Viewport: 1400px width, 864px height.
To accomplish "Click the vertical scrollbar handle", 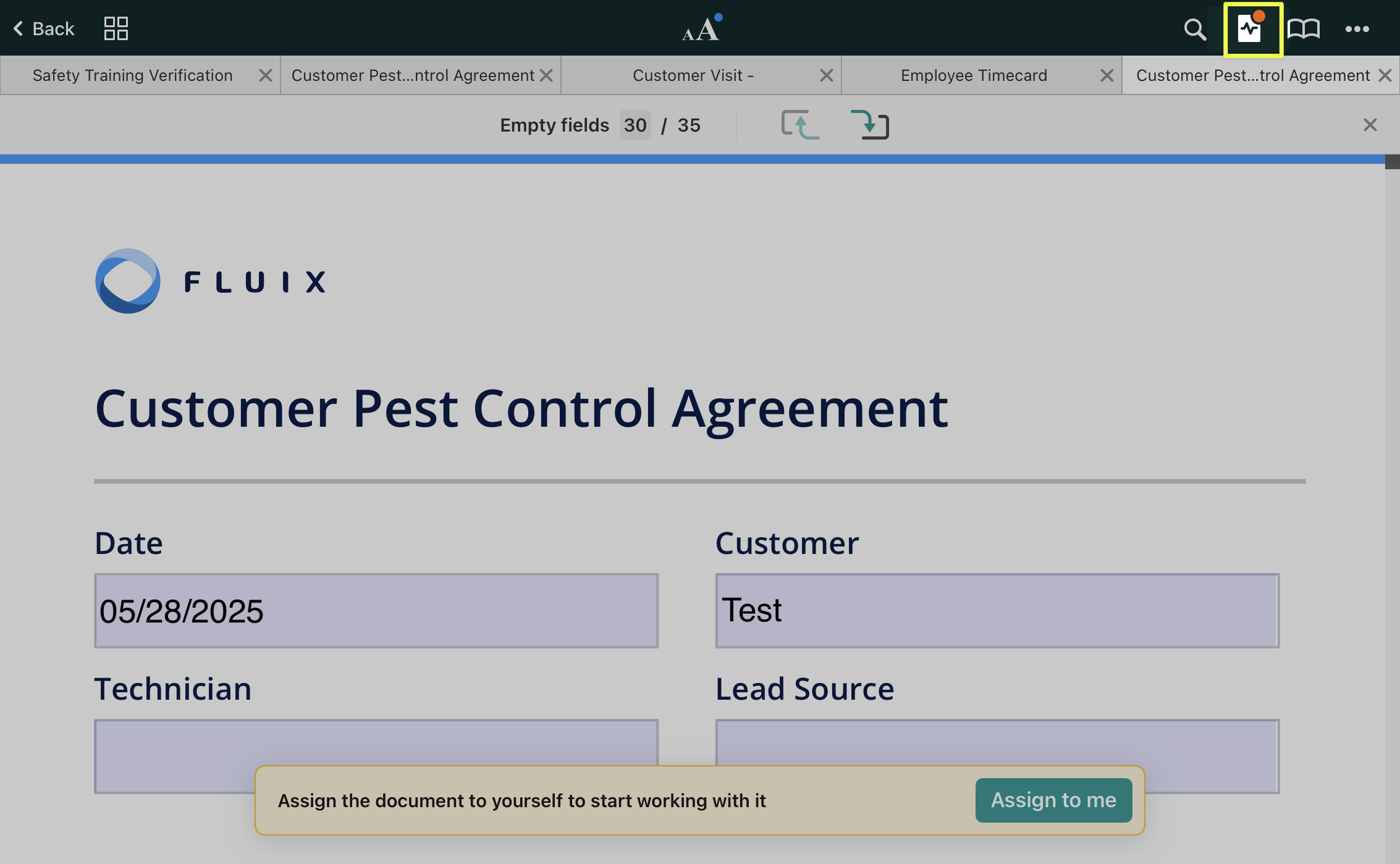I will tap(1392, 162).
